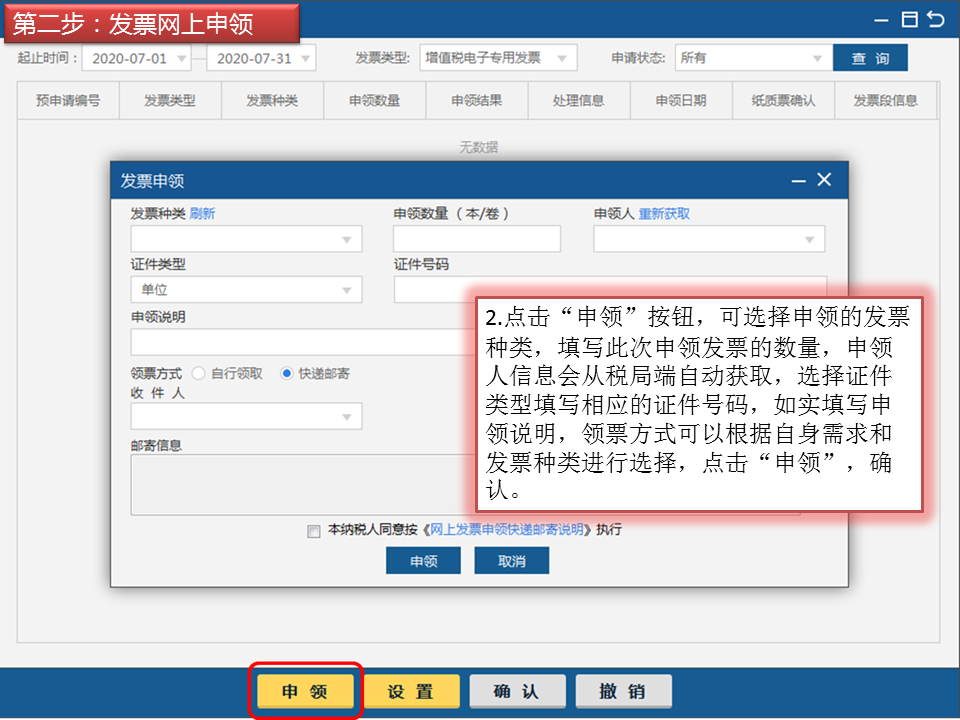Open the end date dropdown 2020-07-31
The height and width of the screenshot is (720, 960).
(x=261, y=58)
